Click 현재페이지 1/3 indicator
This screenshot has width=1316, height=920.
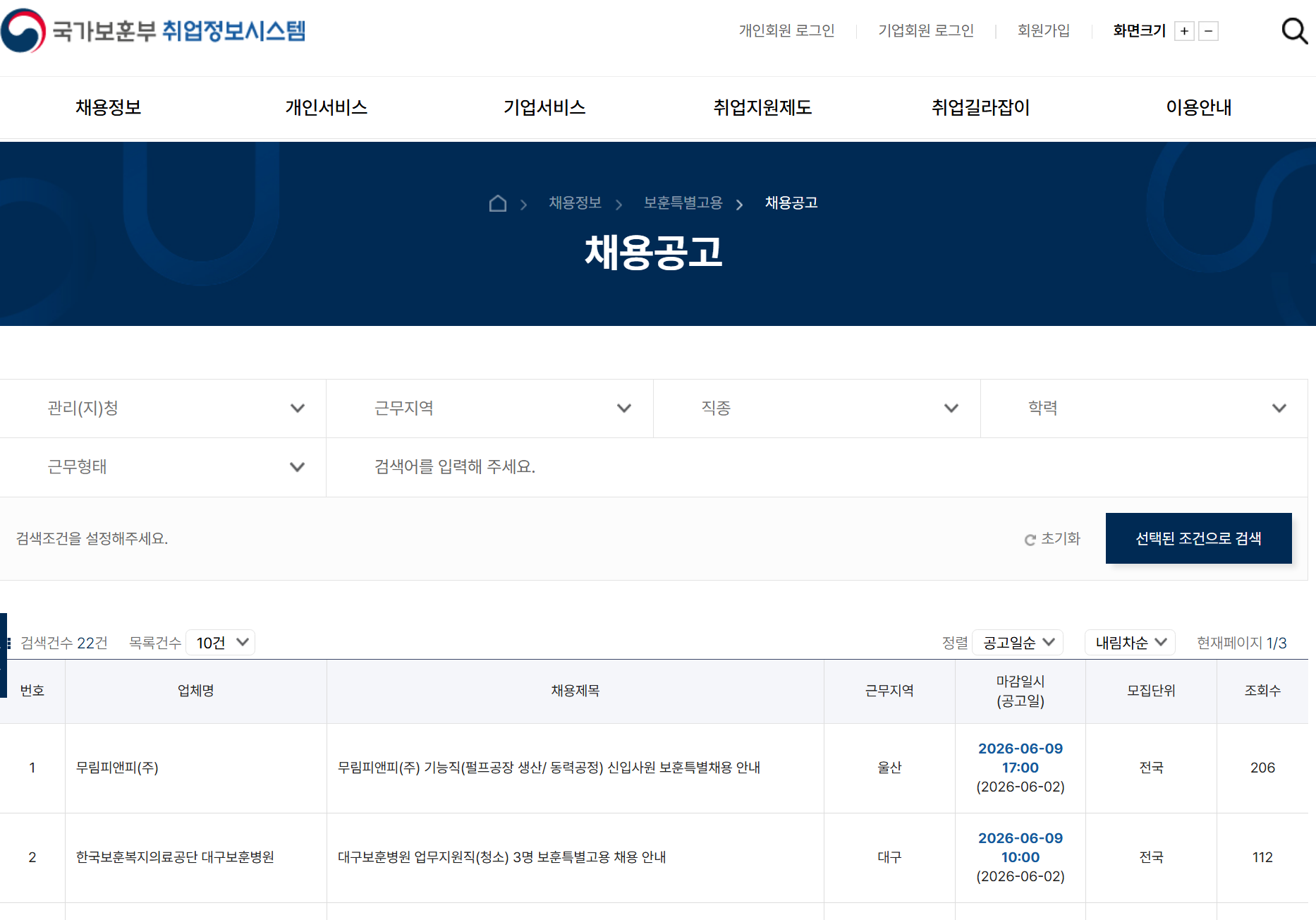[x=1242, y=643]
